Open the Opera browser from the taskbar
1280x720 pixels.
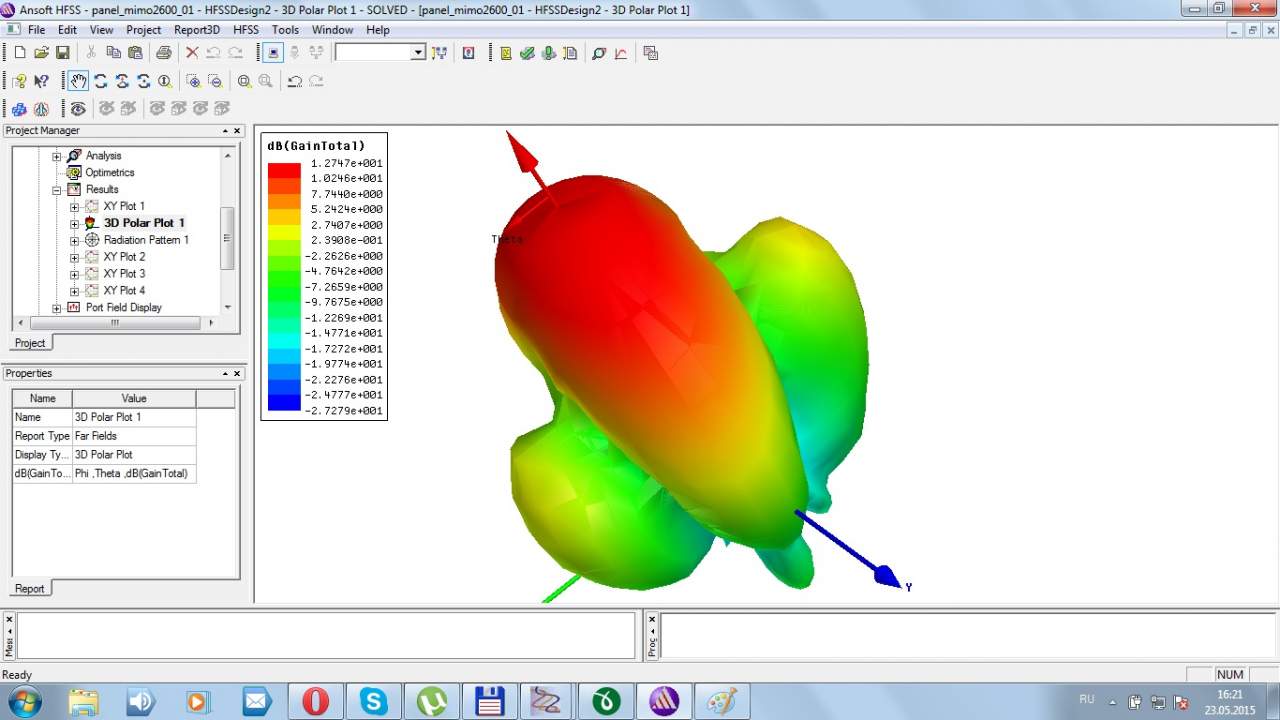click(x=315, y=701)
